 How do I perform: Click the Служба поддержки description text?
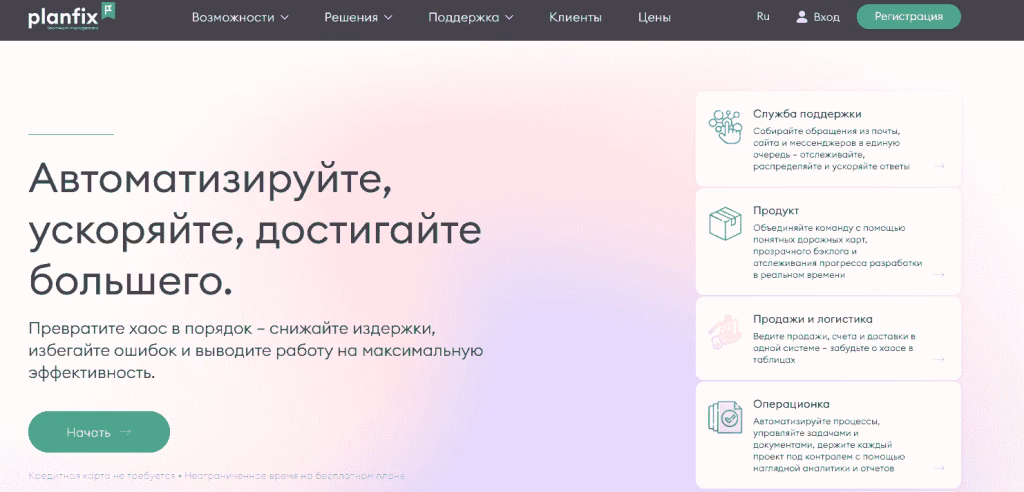[x=831, y=148]
